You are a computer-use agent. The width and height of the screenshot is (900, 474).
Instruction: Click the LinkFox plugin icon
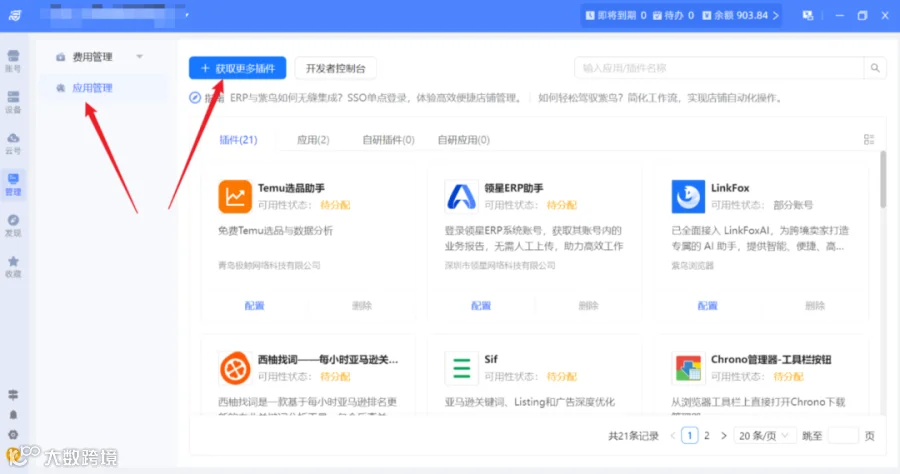pos(688,197)
